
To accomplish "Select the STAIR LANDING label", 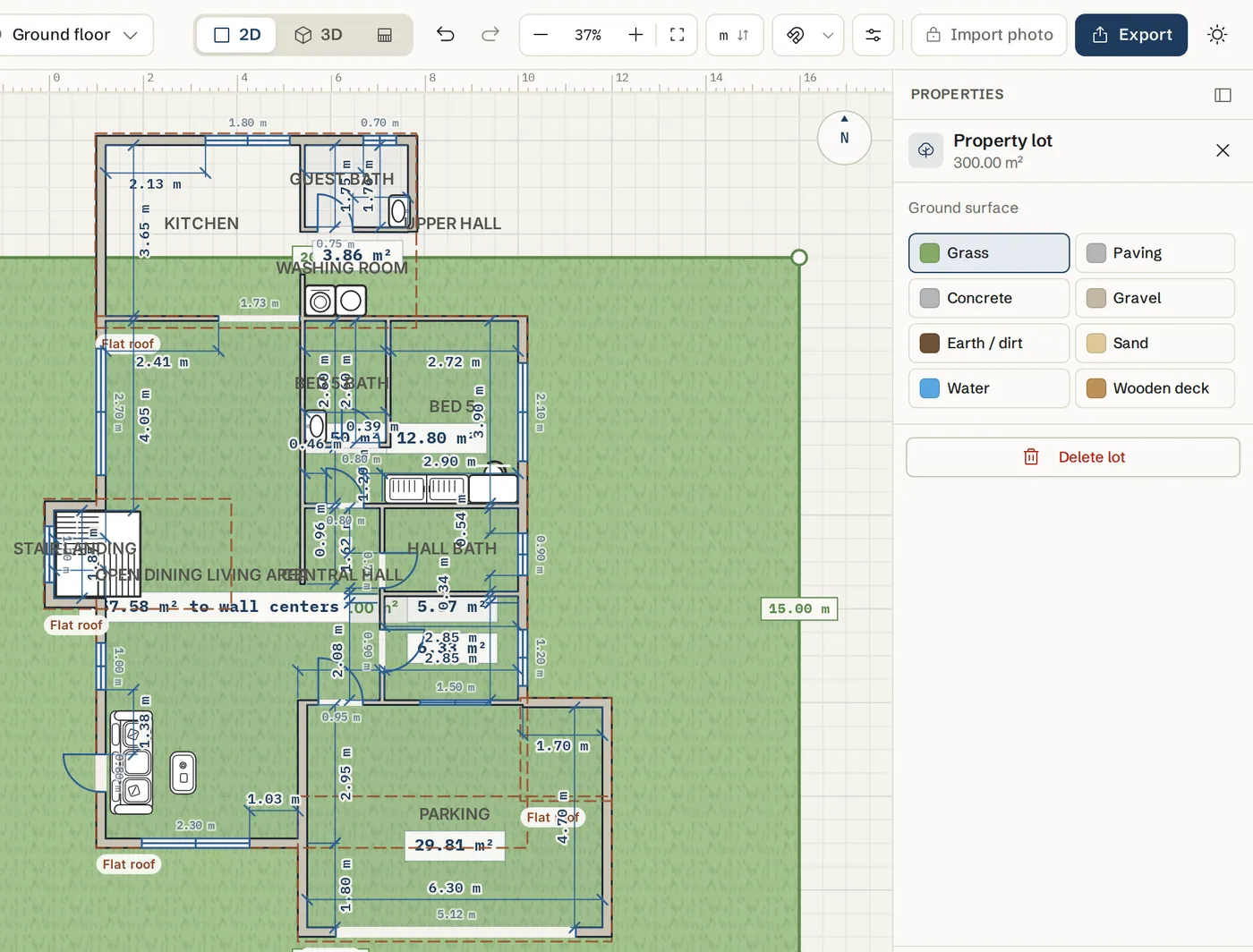I will (x=75, y=548).
